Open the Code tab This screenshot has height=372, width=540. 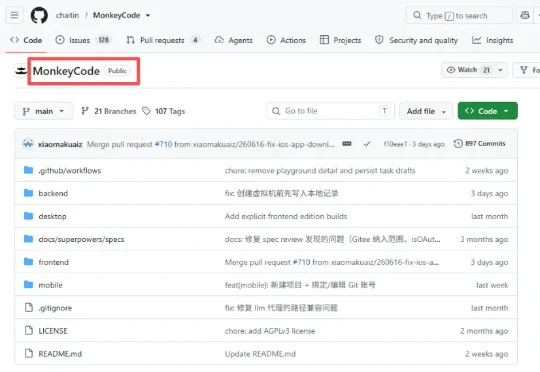[26, 40]
